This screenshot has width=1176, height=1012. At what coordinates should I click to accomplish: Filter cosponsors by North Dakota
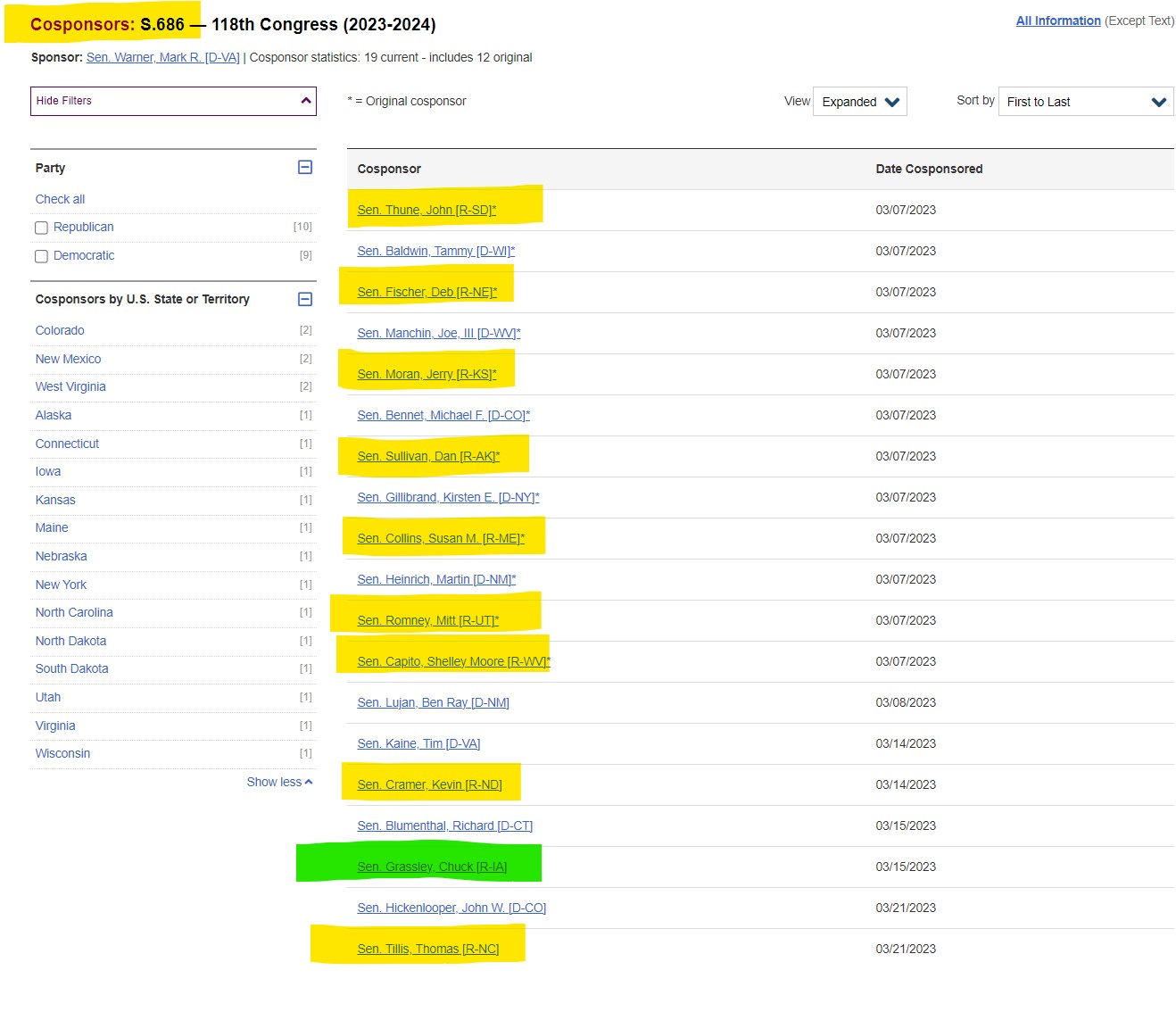(x=70, y=641)
